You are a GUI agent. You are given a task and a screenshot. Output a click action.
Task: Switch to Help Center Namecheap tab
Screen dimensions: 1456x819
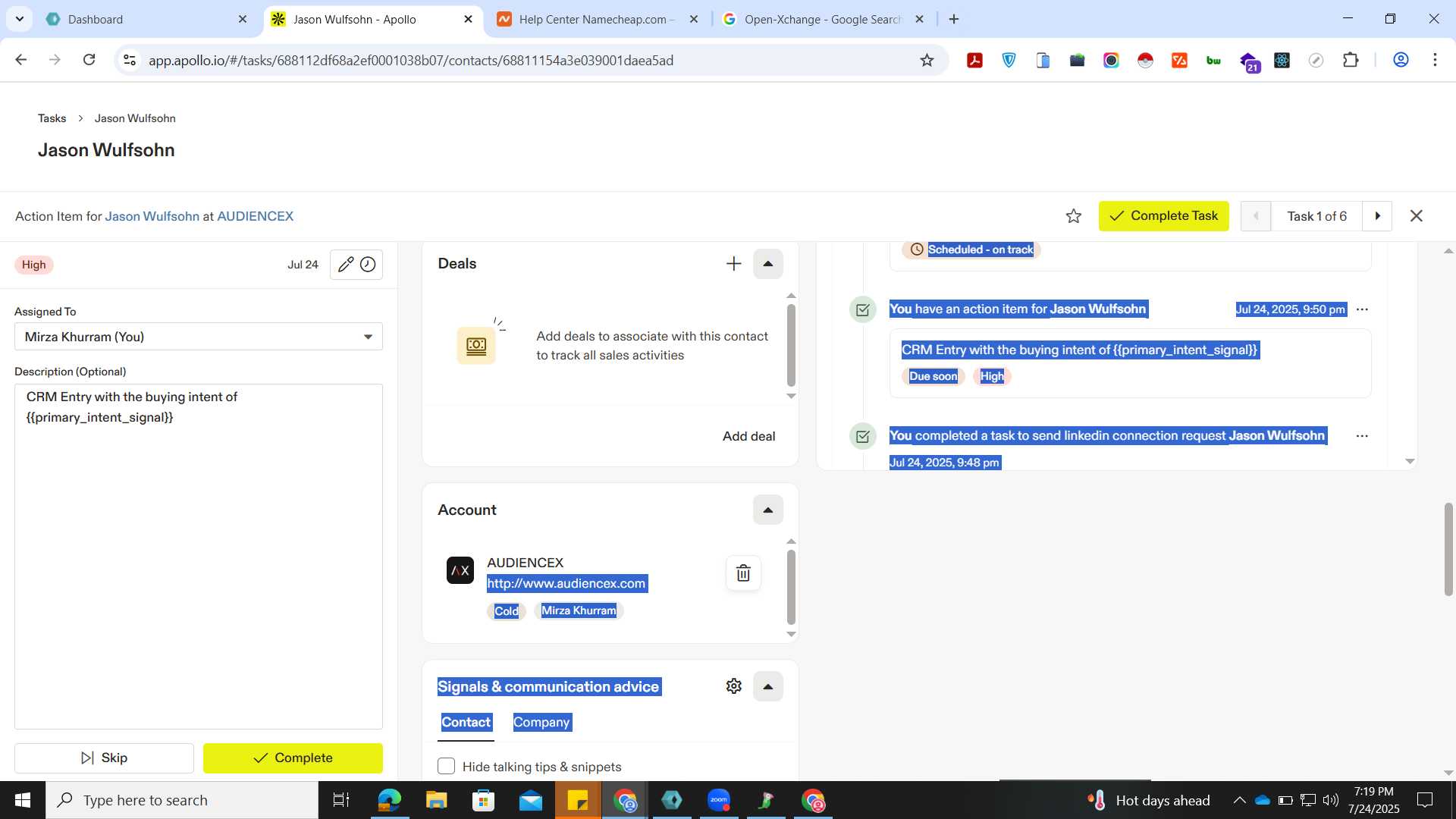pyautogui.click(x=598, y=20)
